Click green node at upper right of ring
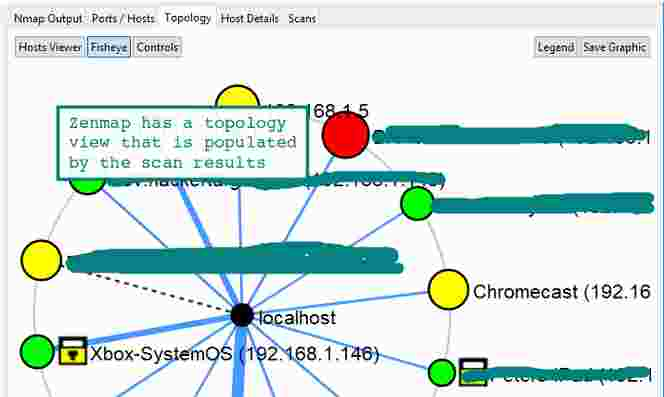Viewport: 664px width, 397px height. tap(417, 204)
